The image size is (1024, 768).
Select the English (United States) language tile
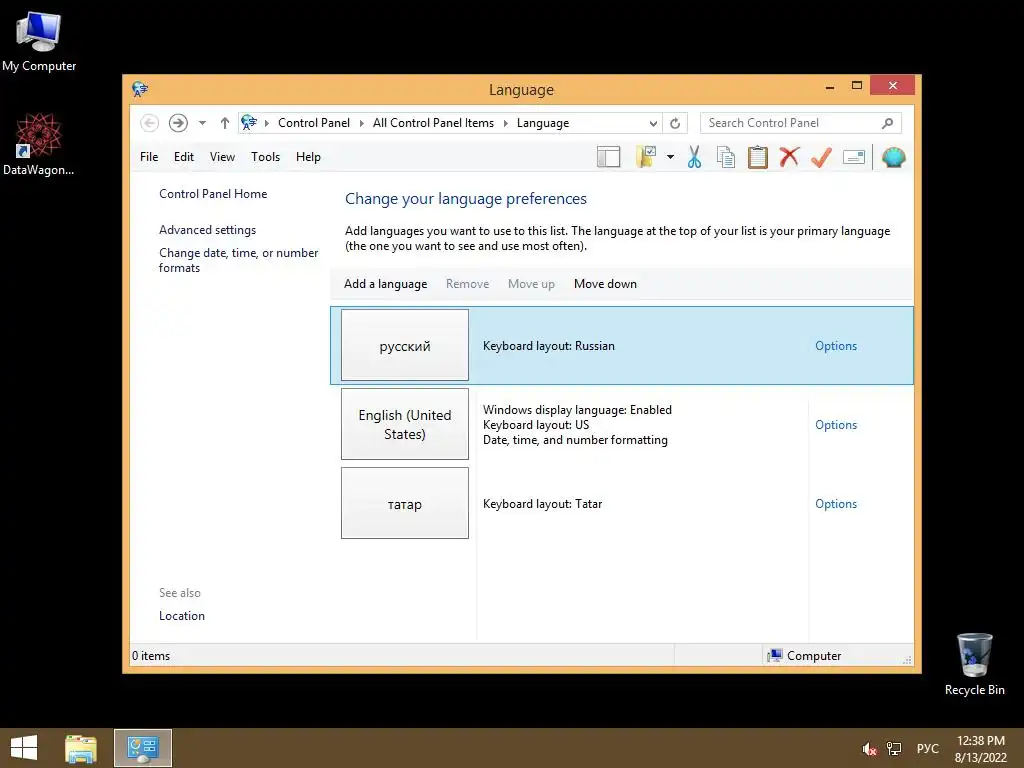405,424
